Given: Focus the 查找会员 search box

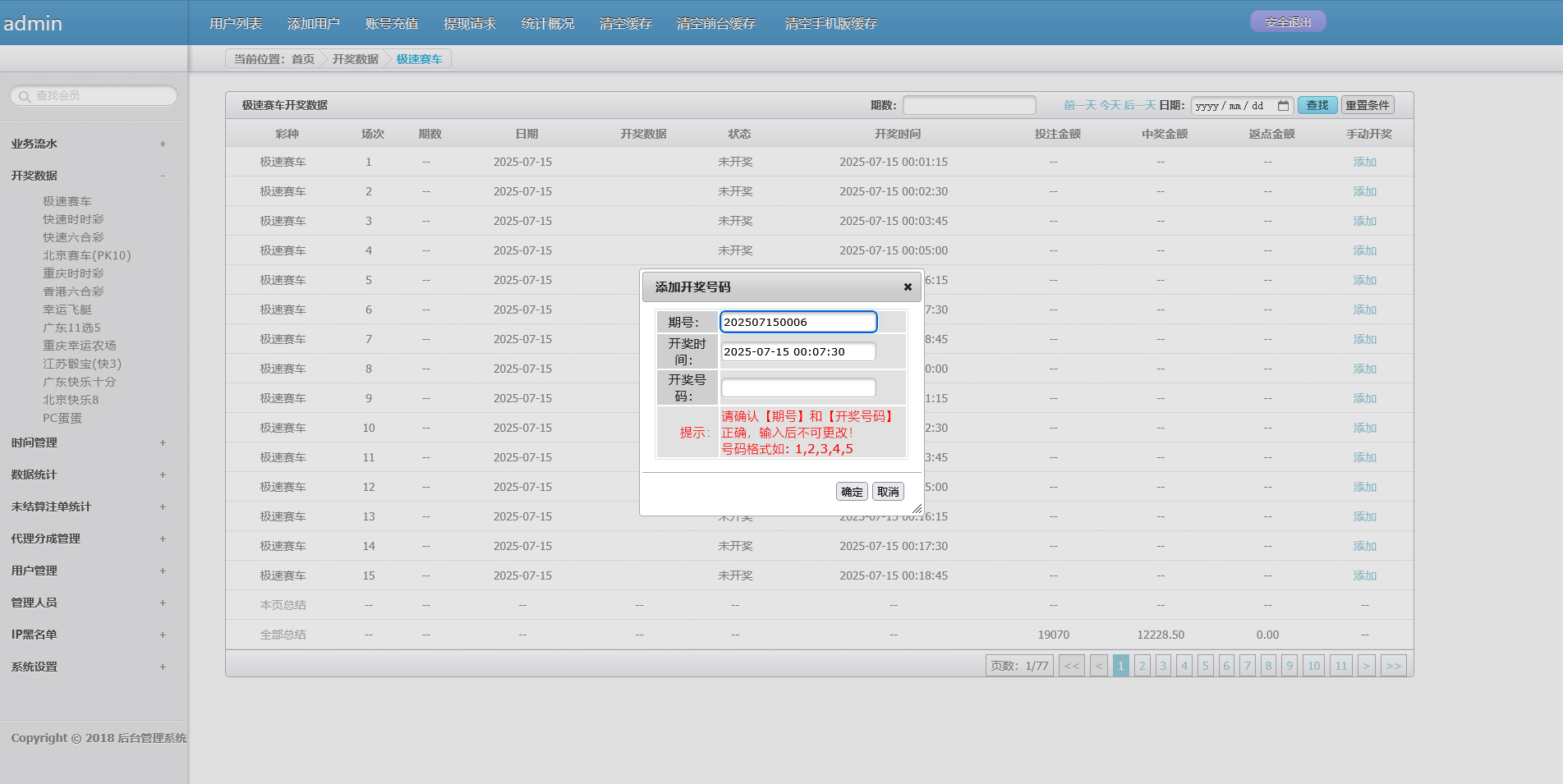Looking at the screenshot, I should [x=94, y=96].
